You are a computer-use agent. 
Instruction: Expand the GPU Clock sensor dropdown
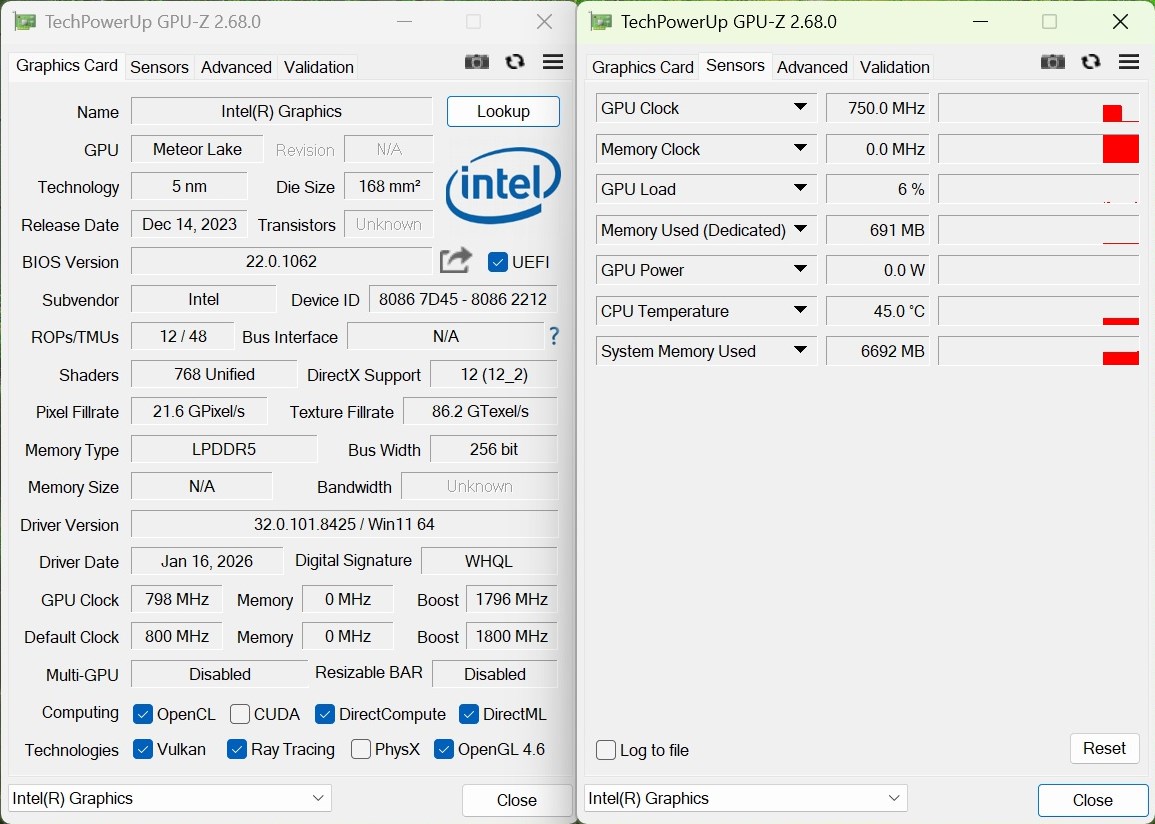(x=800, y=108)
